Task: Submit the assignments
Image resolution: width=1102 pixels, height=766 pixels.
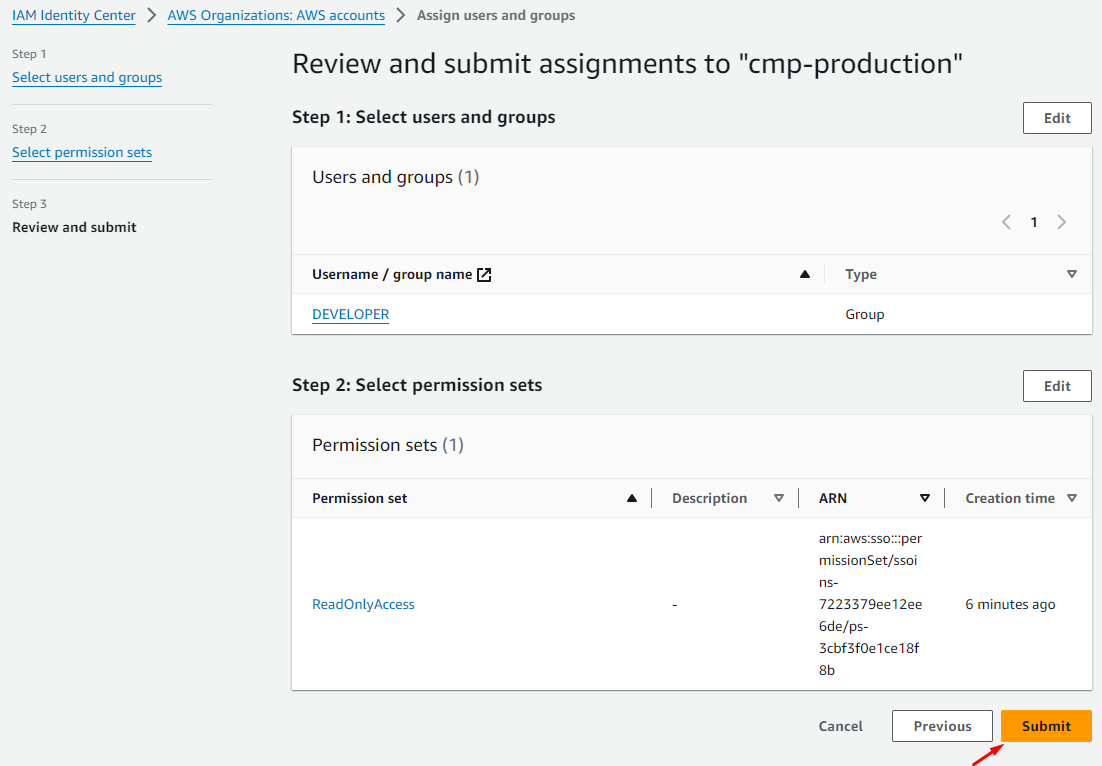Action: pyautogui.click(x=1046, y=726)
